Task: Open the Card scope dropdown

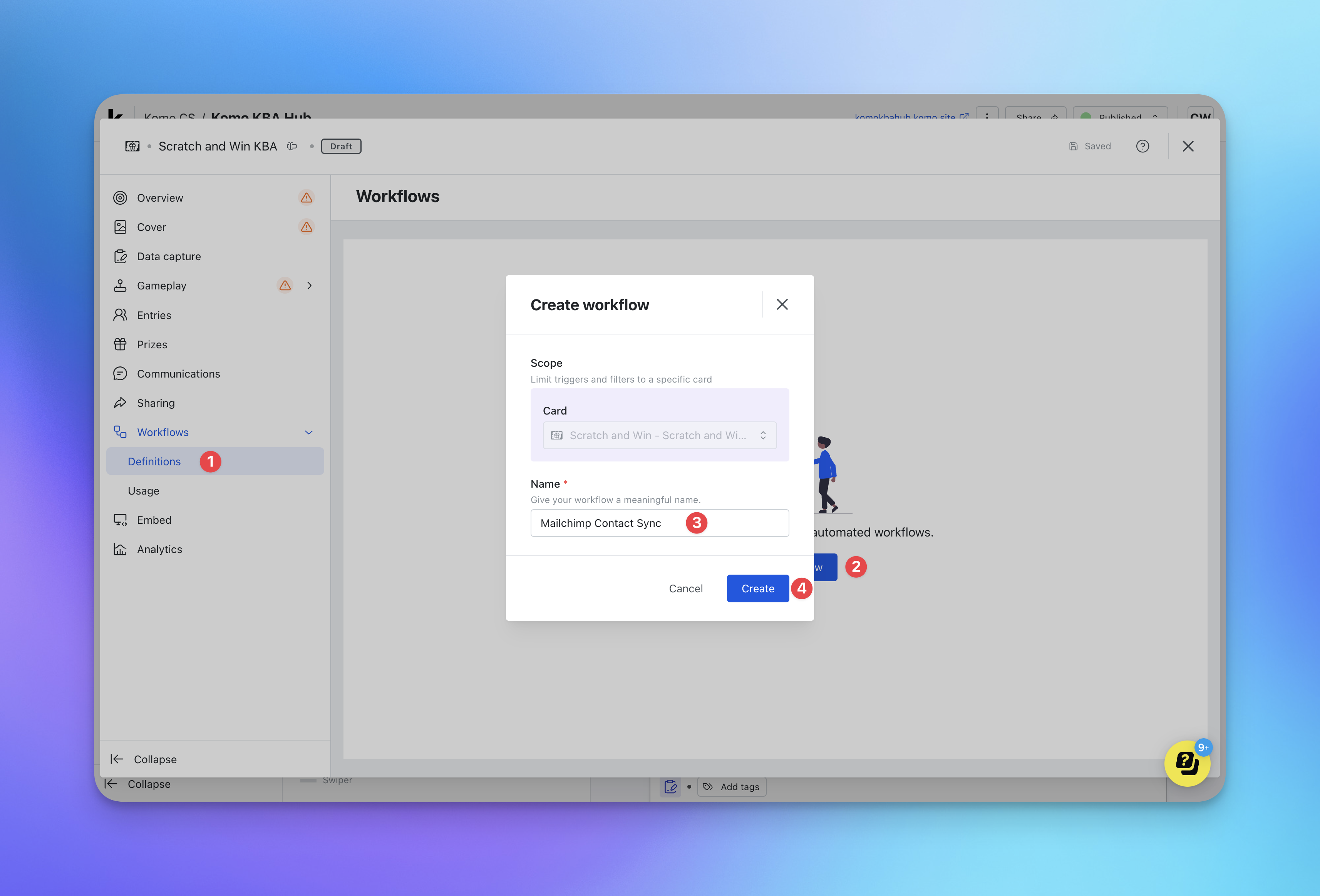Action: click(660, 436)
